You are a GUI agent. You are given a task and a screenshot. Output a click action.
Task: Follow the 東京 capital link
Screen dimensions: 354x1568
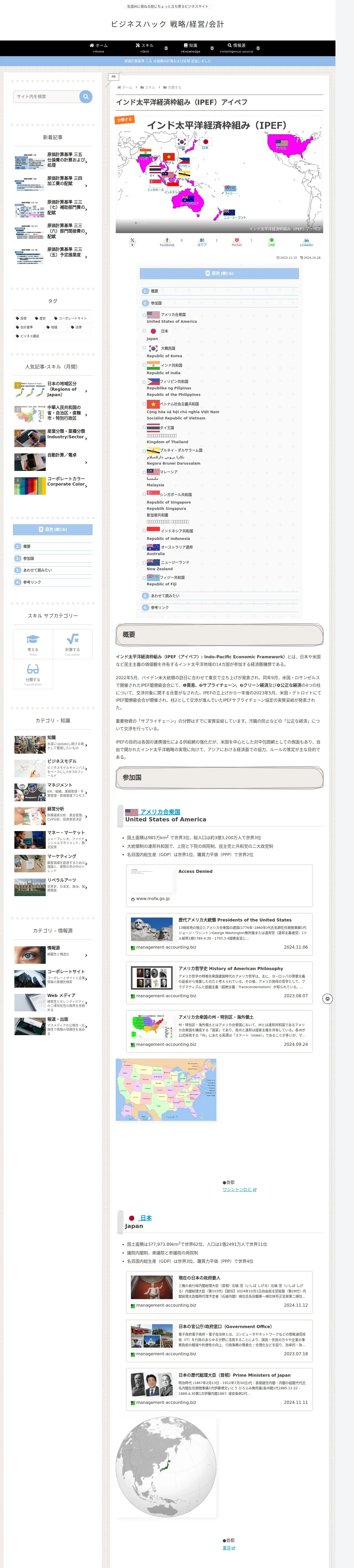228,1548
